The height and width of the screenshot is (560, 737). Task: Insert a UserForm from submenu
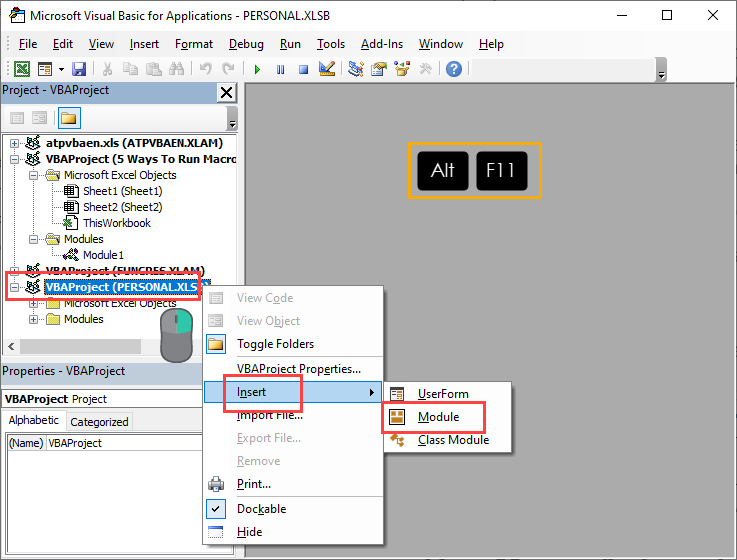(447, 394)
